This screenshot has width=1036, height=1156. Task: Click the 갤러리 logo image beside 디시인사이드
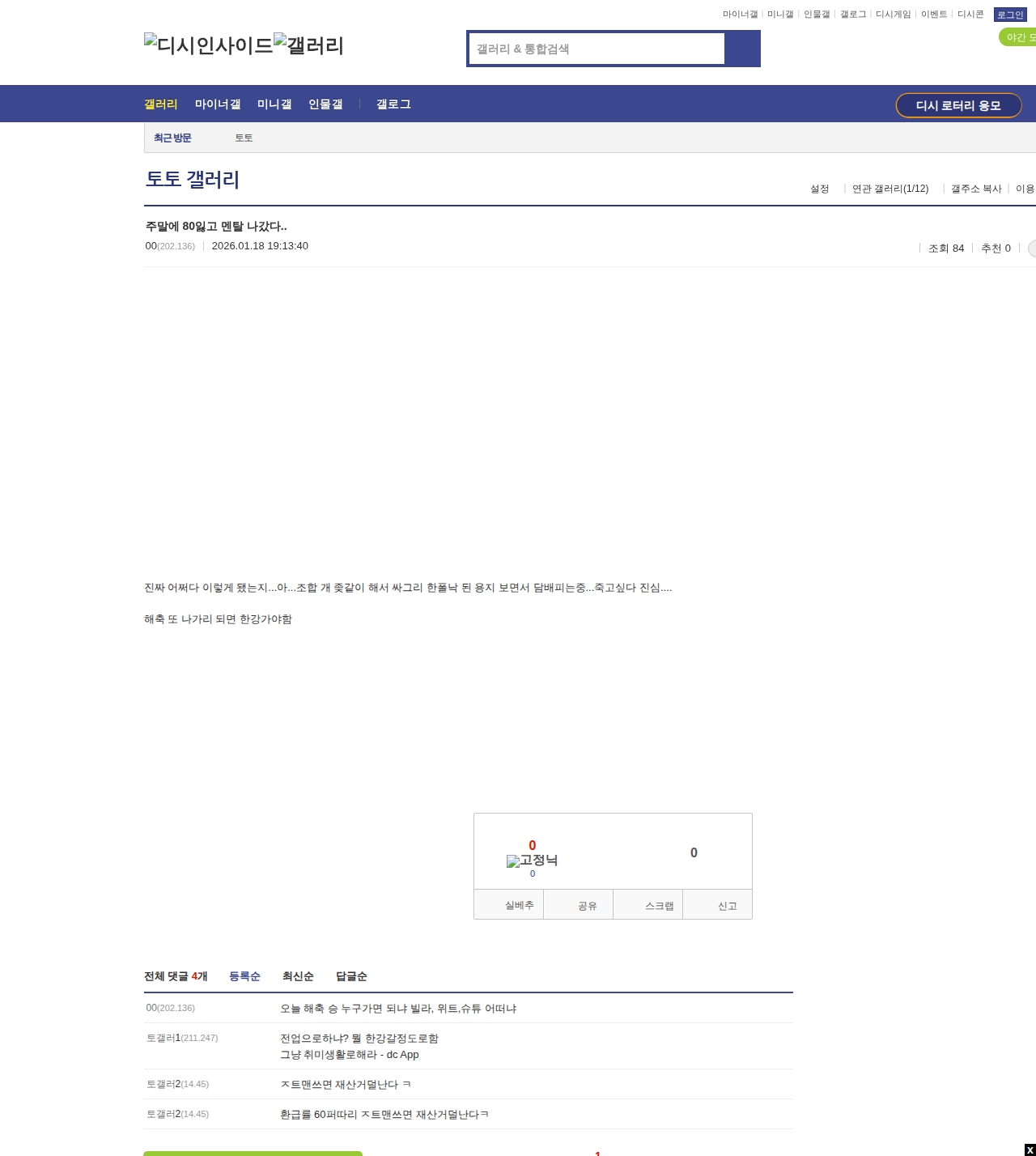pyautogui.click(x=308, y=45)
